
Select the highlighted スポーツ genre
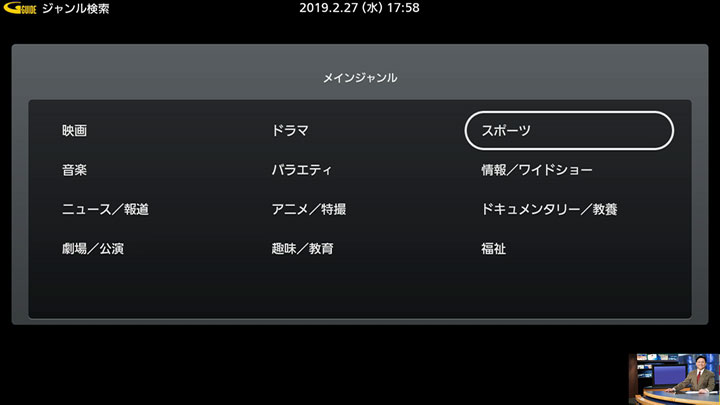(x=569, y=131)
